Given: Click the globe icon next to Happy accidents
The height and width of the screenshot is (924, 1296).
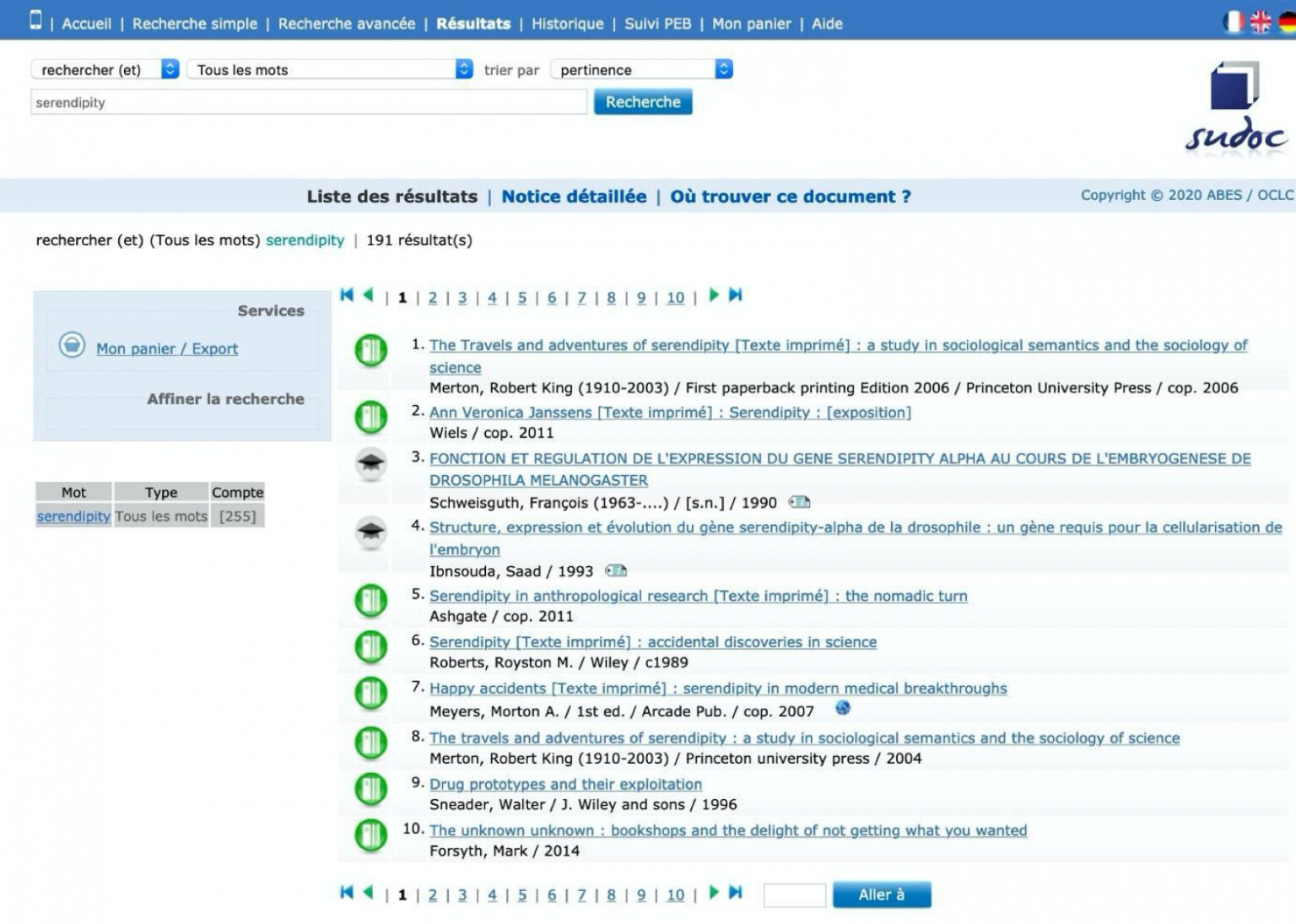Looking at the screenshot, I should pos(843,710).
